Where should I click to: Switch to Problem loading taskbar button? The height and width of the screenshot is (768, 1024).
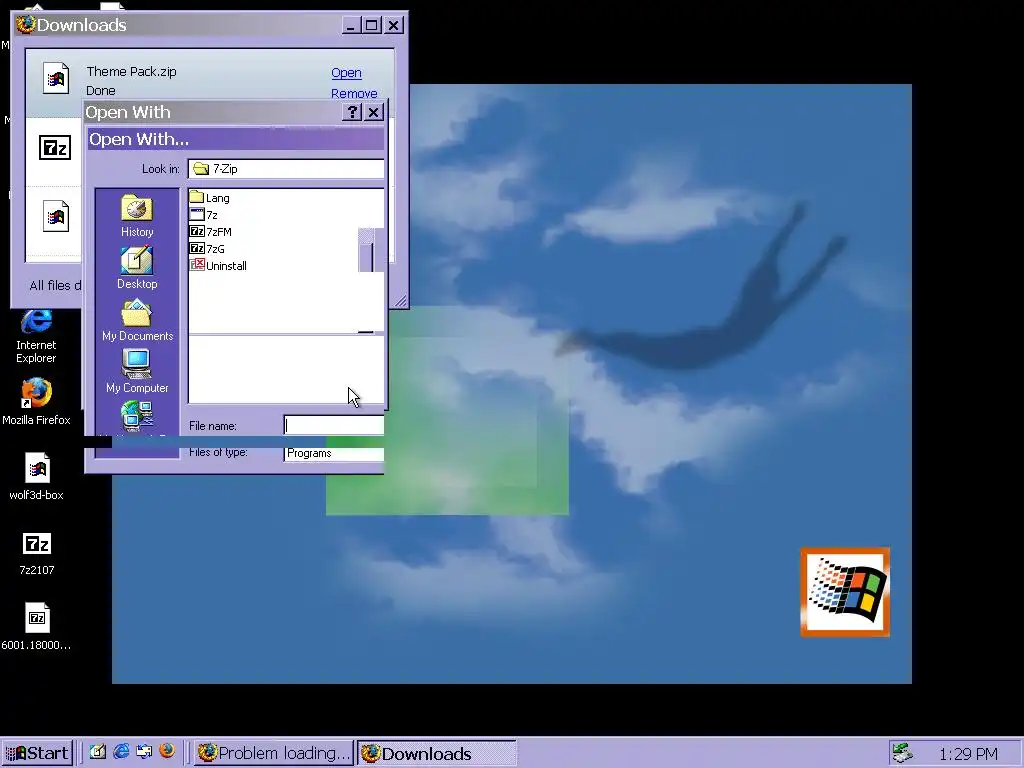click(274, 753)
